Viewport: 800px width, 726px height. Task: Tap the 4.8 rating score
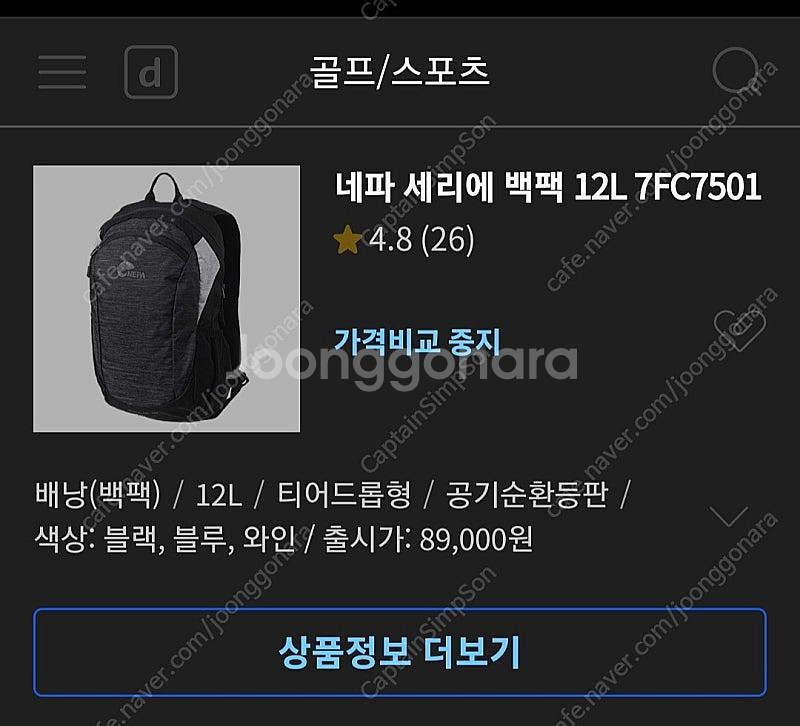(391, 239)
